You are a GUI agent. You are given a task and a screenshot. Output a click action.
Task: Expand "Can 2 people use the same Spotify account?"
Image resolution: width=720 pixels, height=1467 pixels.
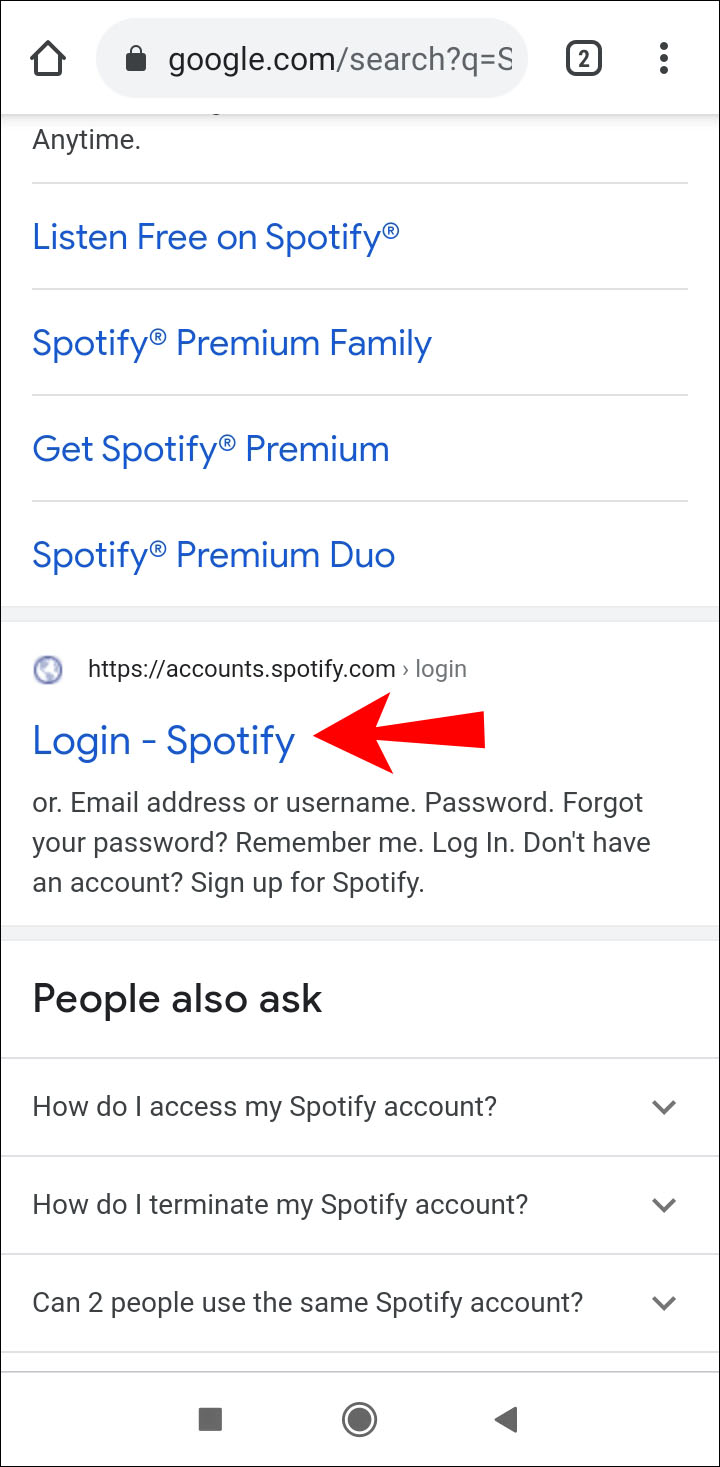(308, 1303)
